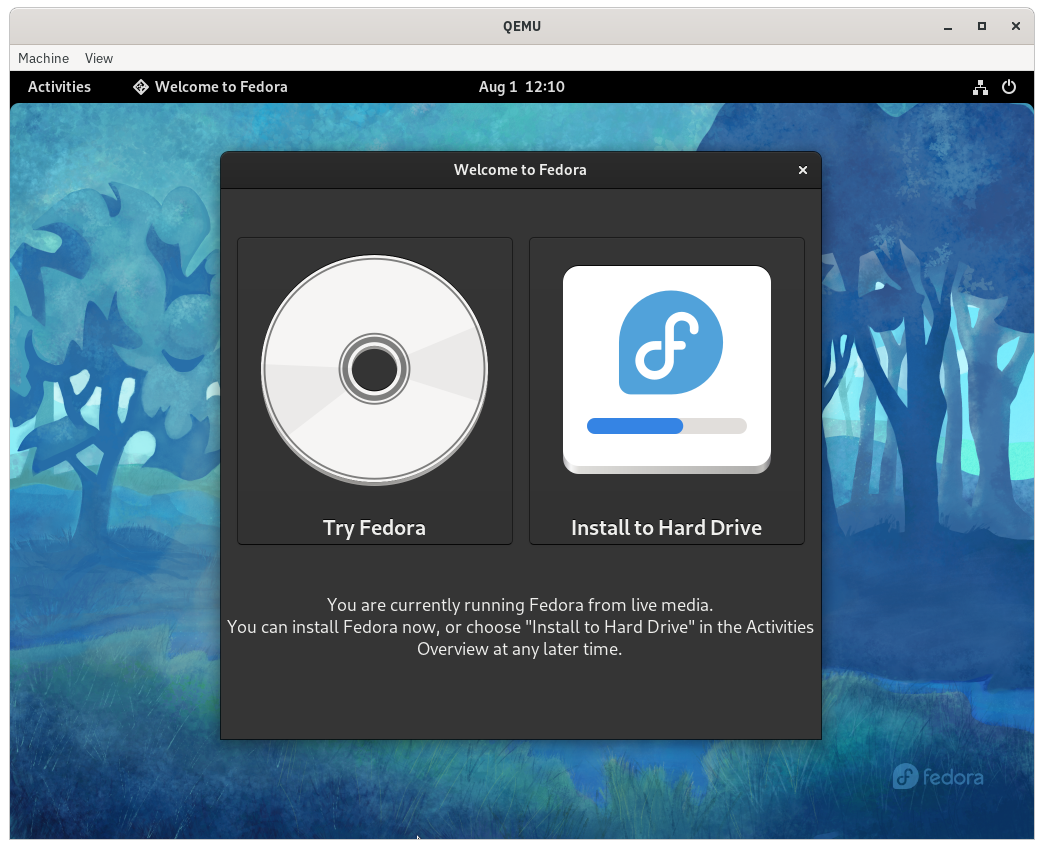This screenshot has width=1044, height=849.
Task: Open the QEMU Machine menu
Action: (43, 59)
